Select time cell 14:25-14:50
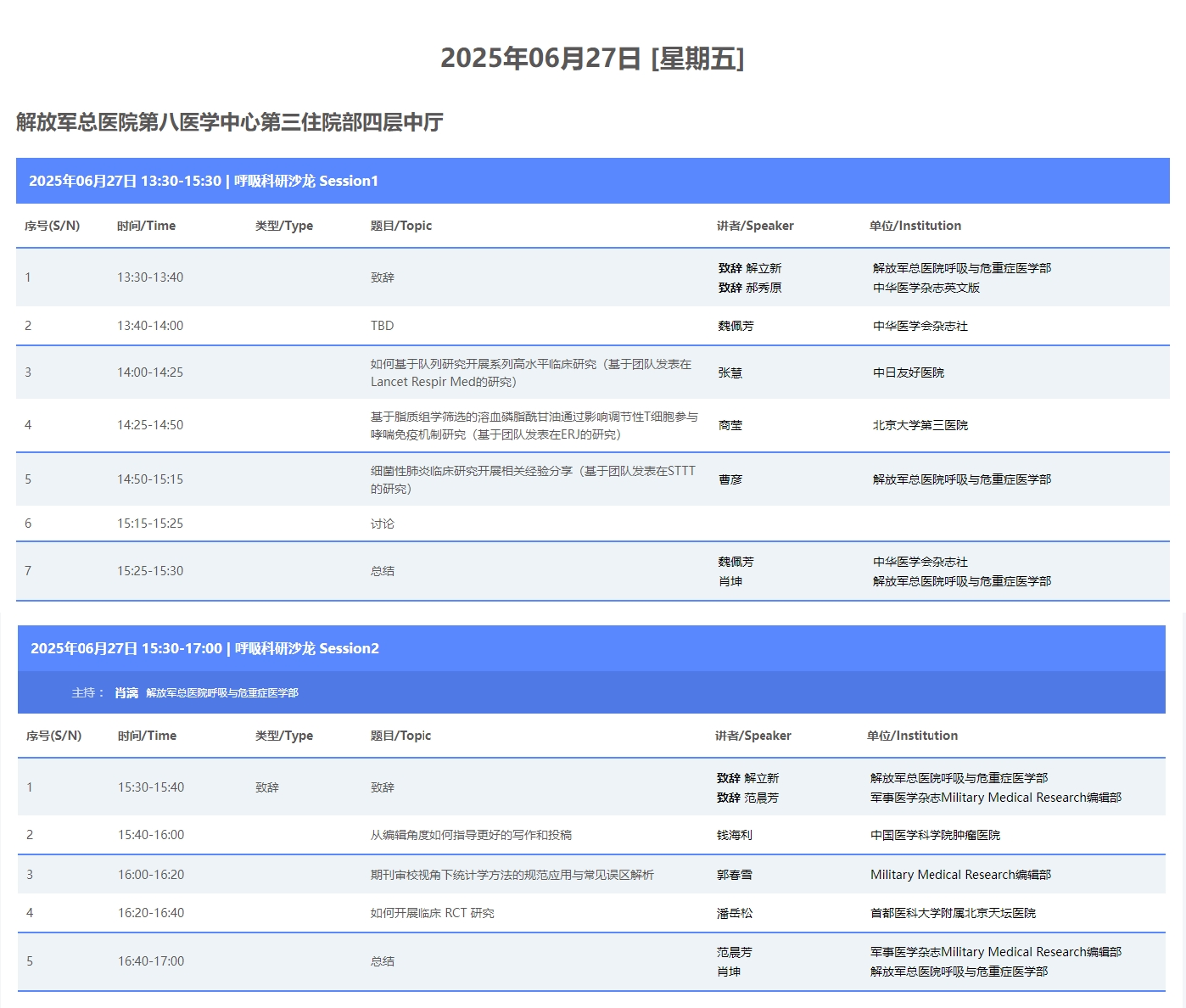The height and width of the screenshot is (1008, 1186). 150,425
